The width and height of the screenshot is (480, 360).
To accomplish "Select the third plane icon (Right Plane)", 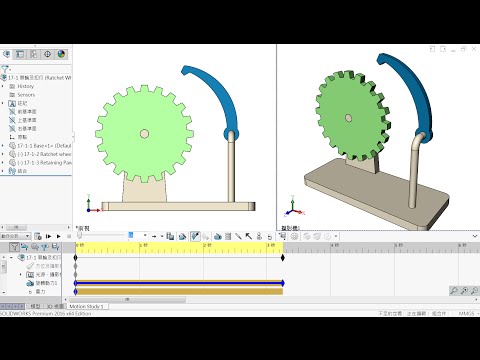I will click(12, 128).
